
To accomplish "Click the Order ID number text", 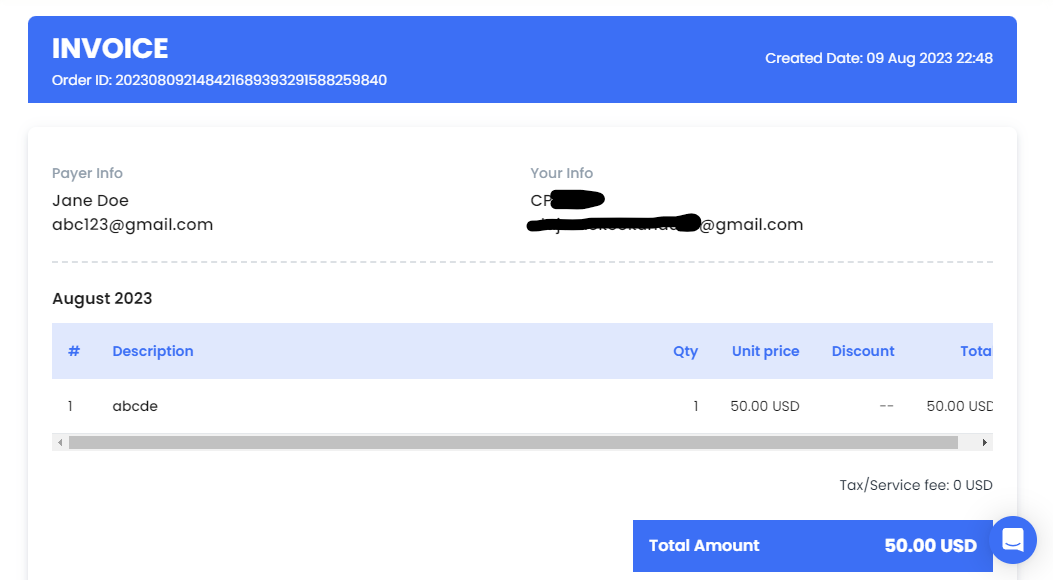I will [x=251, y=80].
